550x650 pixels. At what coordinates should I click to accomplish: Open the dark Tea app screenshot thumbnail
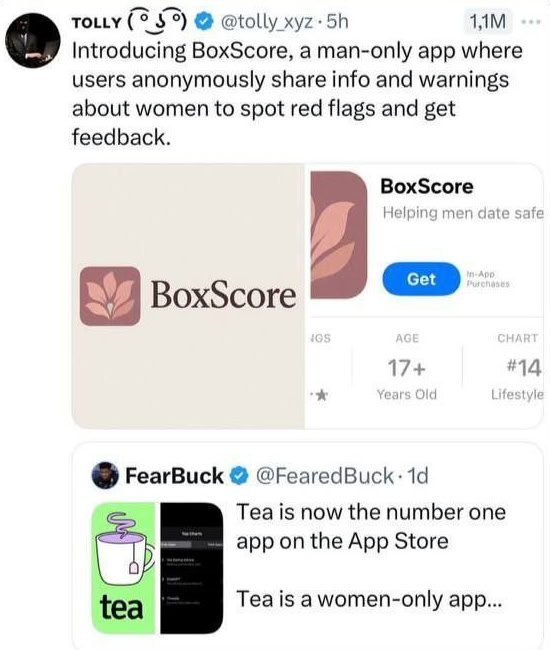[191, 568]
